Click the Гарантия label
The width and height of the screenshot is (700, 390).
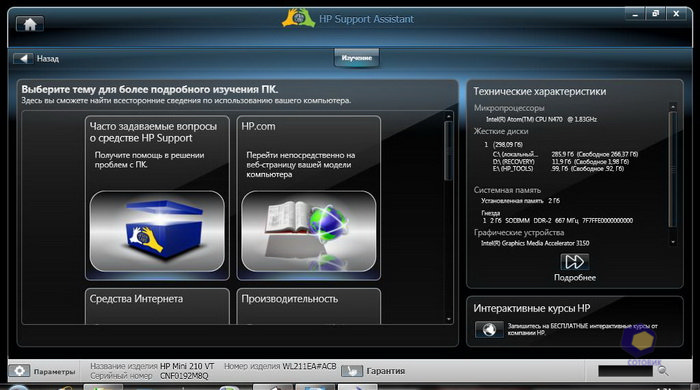click(x=386, y=371)
